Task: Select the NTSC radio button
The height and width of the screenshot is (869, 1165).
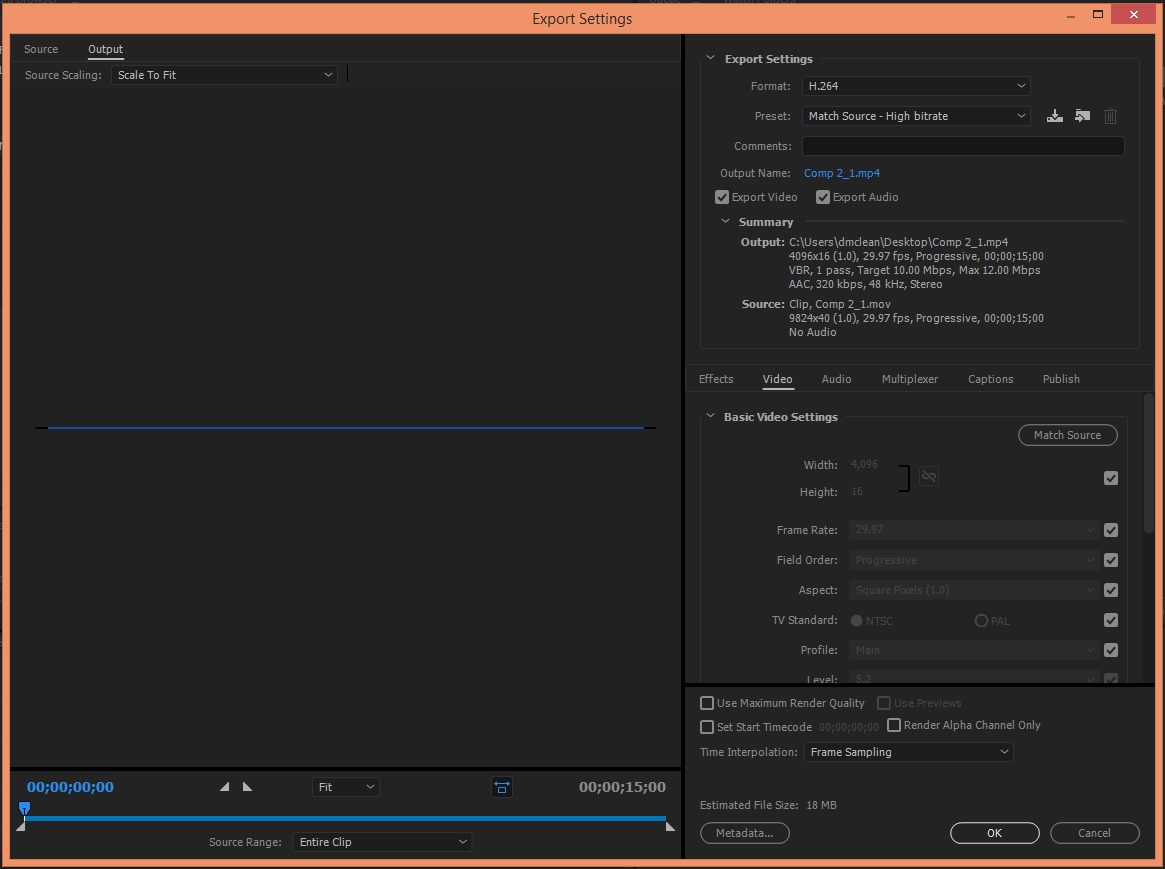Action: pyautogui.click(x=857, y=620)
